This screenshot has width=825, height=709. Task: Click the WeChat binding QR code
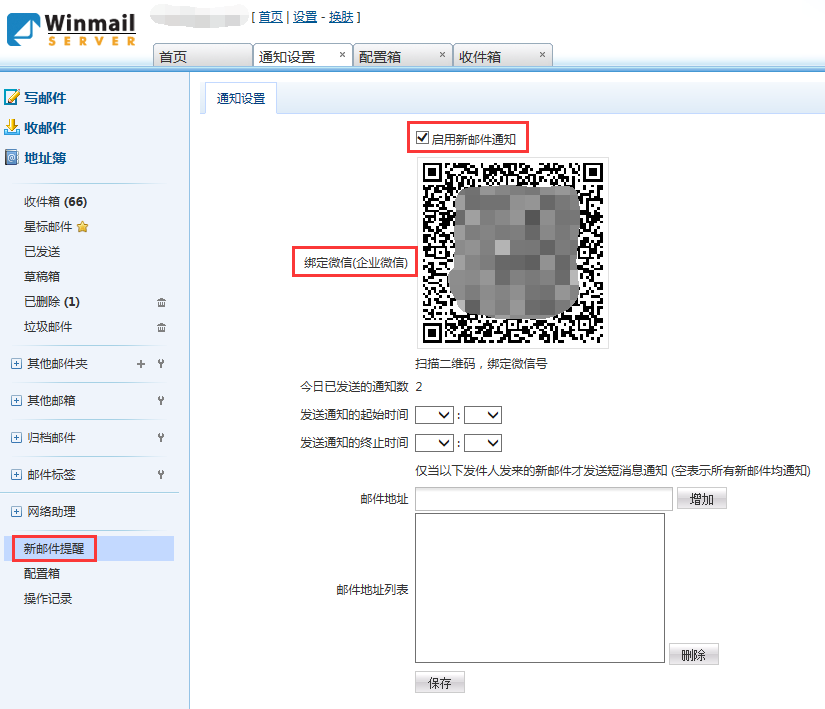point(513,253)
